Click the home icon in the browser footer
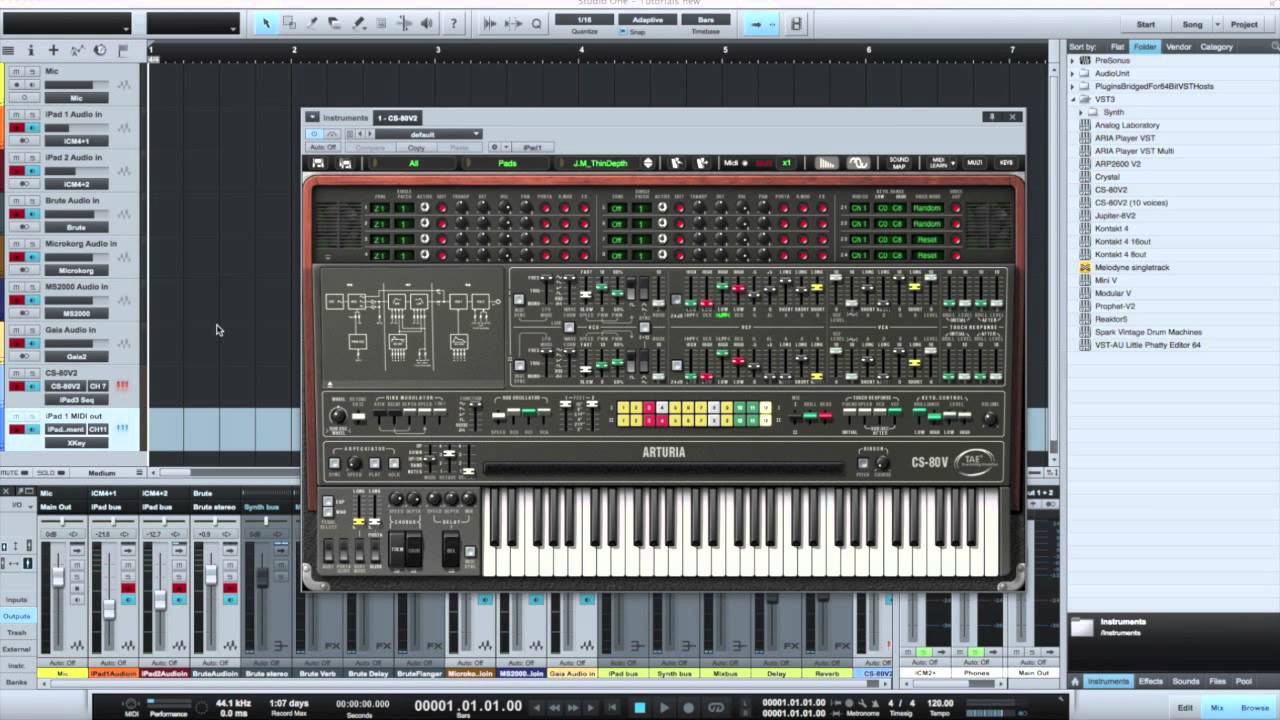Viewport: 1280px width, 720px height. [1075, 681]
